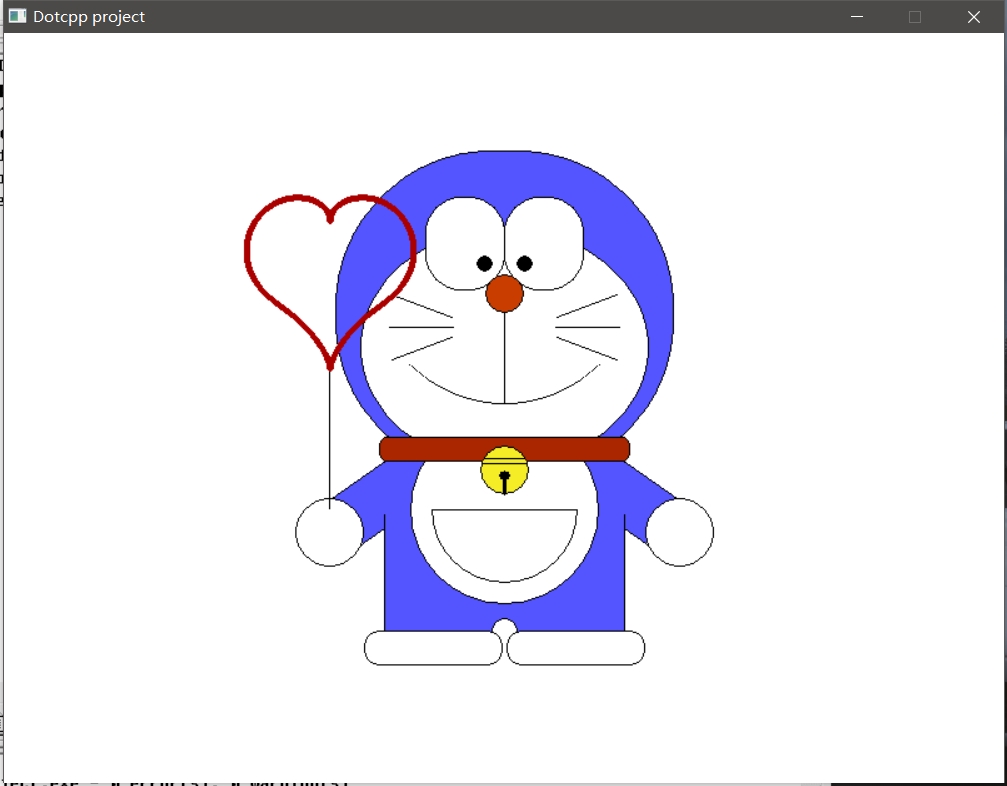Screen dimensions: 1007x786
Task: Click the blue top of Doraemon's head
Action: pyautogui.click(x=504, y=172)
